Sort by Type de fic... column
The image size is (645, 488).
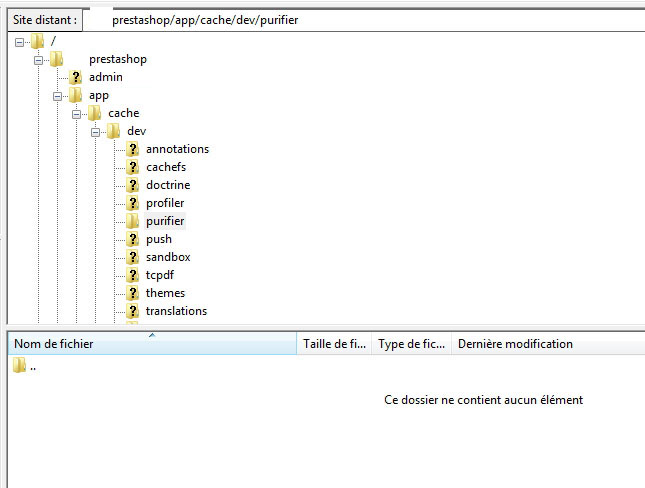(411, 344)
